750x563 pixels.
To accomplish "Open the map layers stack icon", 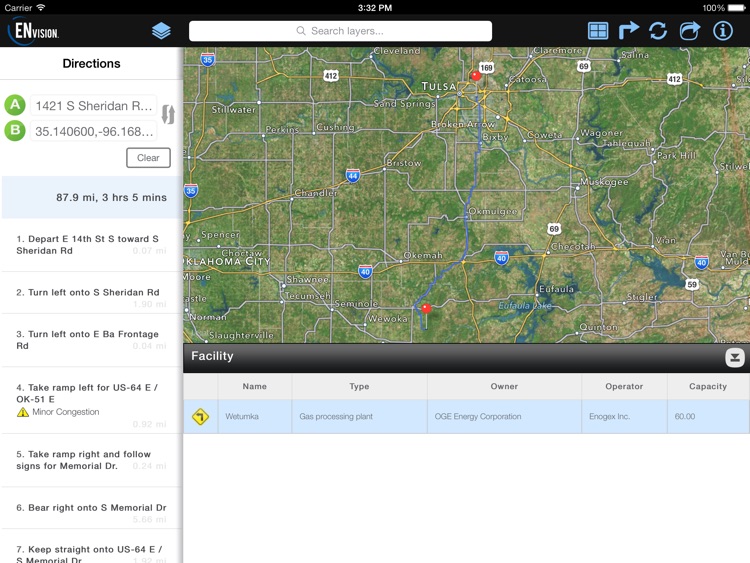I will (161, 31).
